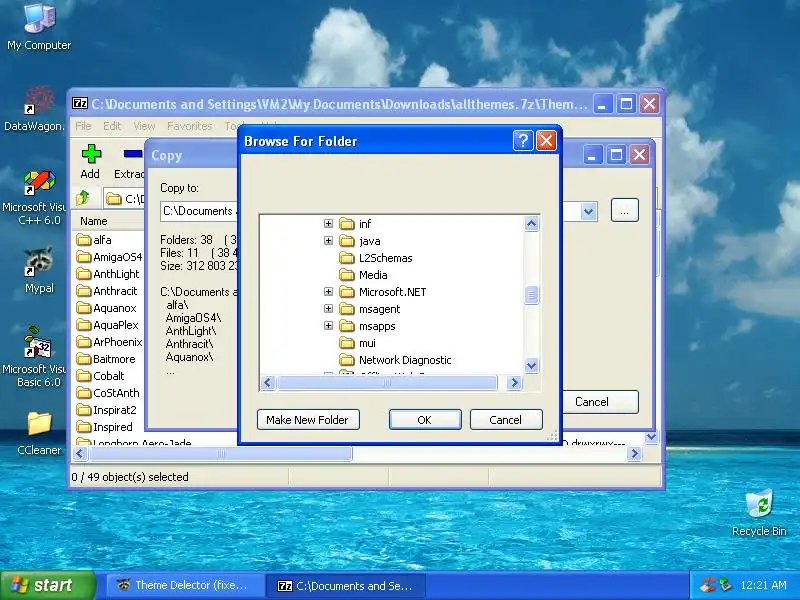
Task: Select the Microsoft.NET folder
Action: 383,292
